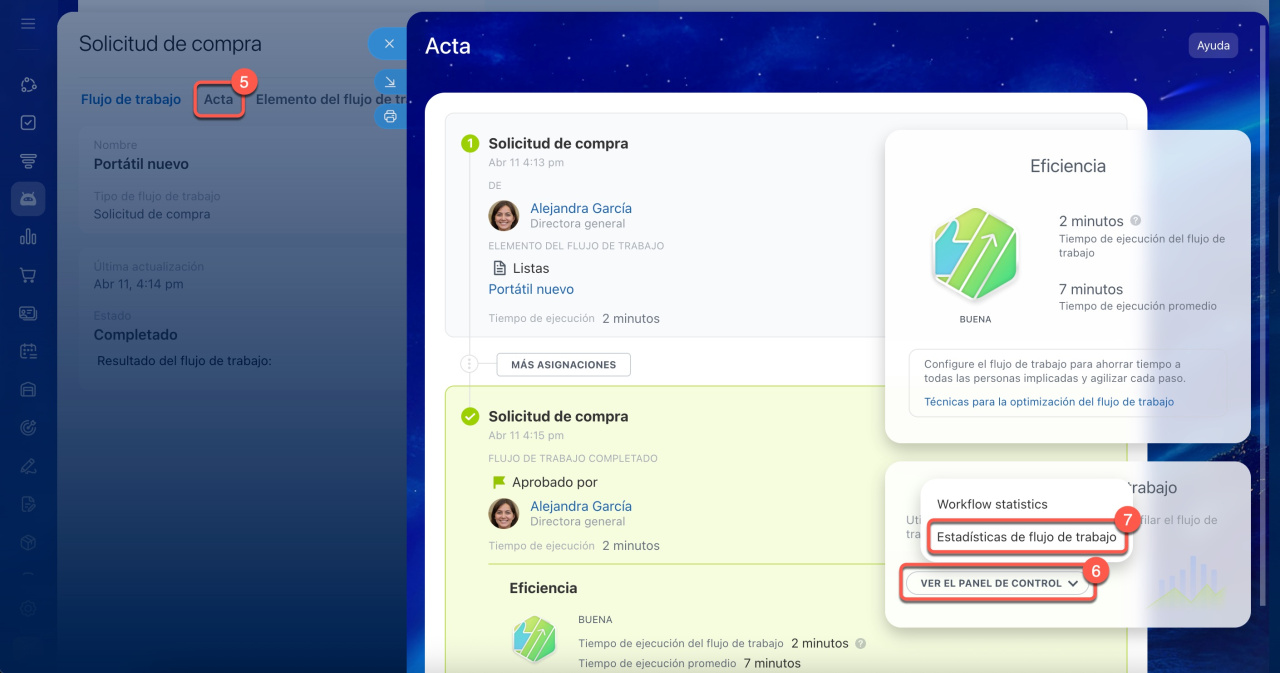Expand the Ver el panel de control dropdown
Viewport: 1280px width, 673px height.
coord(998,583)
